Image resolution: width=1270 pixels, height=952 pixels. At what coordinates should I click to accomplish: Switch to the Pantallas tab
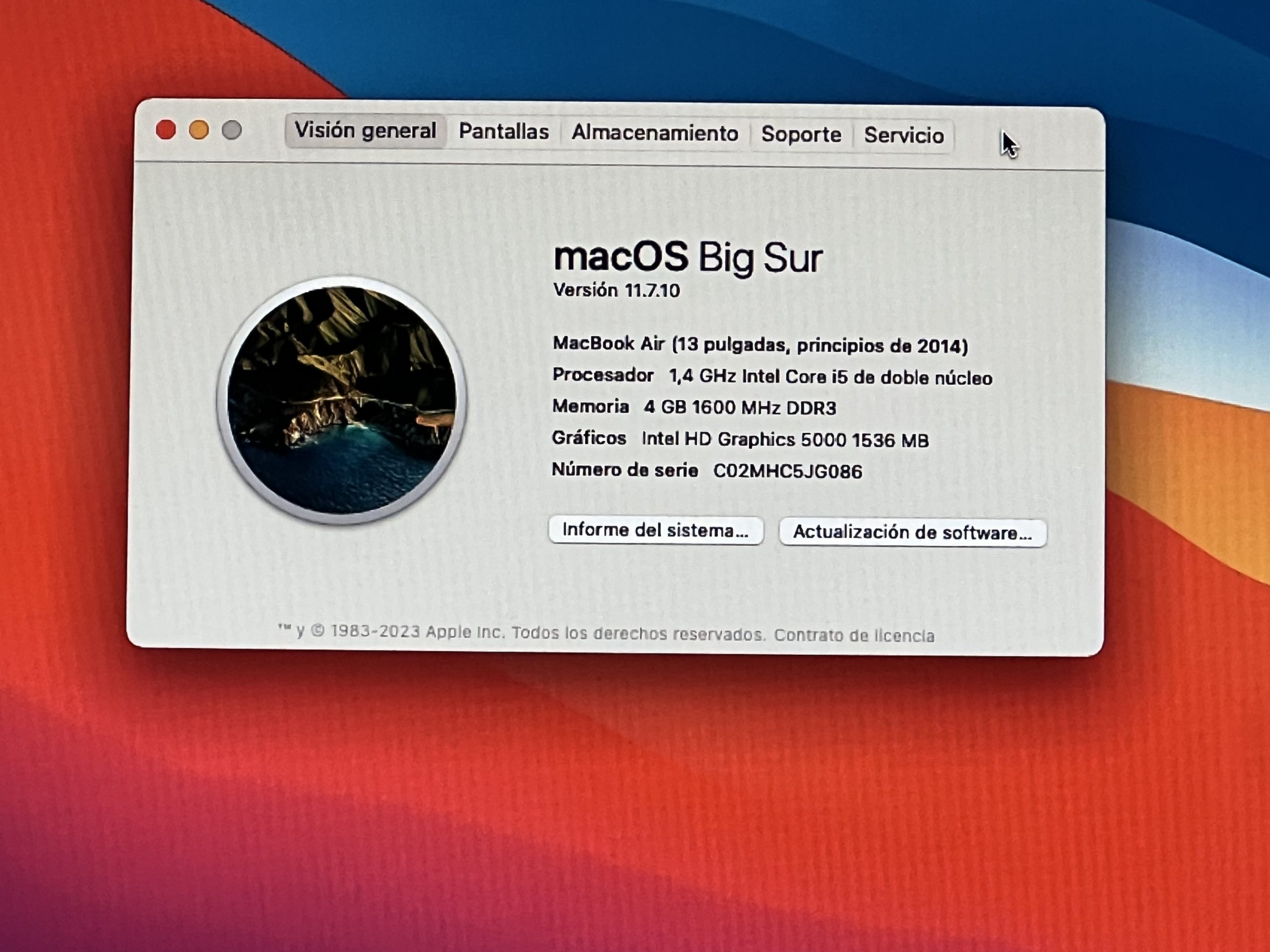[504, 132]
